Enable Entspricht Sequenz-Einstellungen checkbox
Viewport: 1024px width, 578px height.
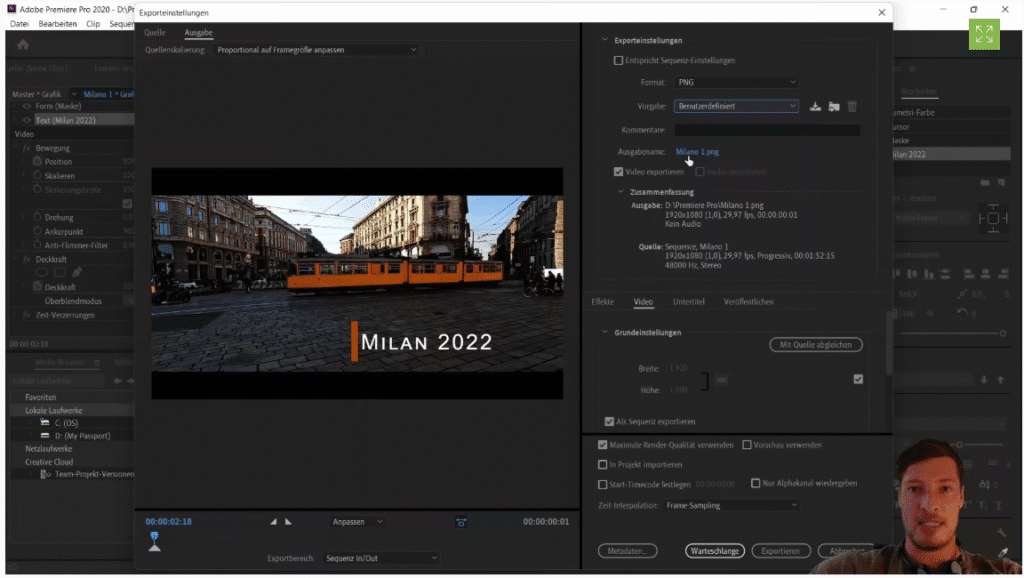pyautogui.click(x=618, y=61)
